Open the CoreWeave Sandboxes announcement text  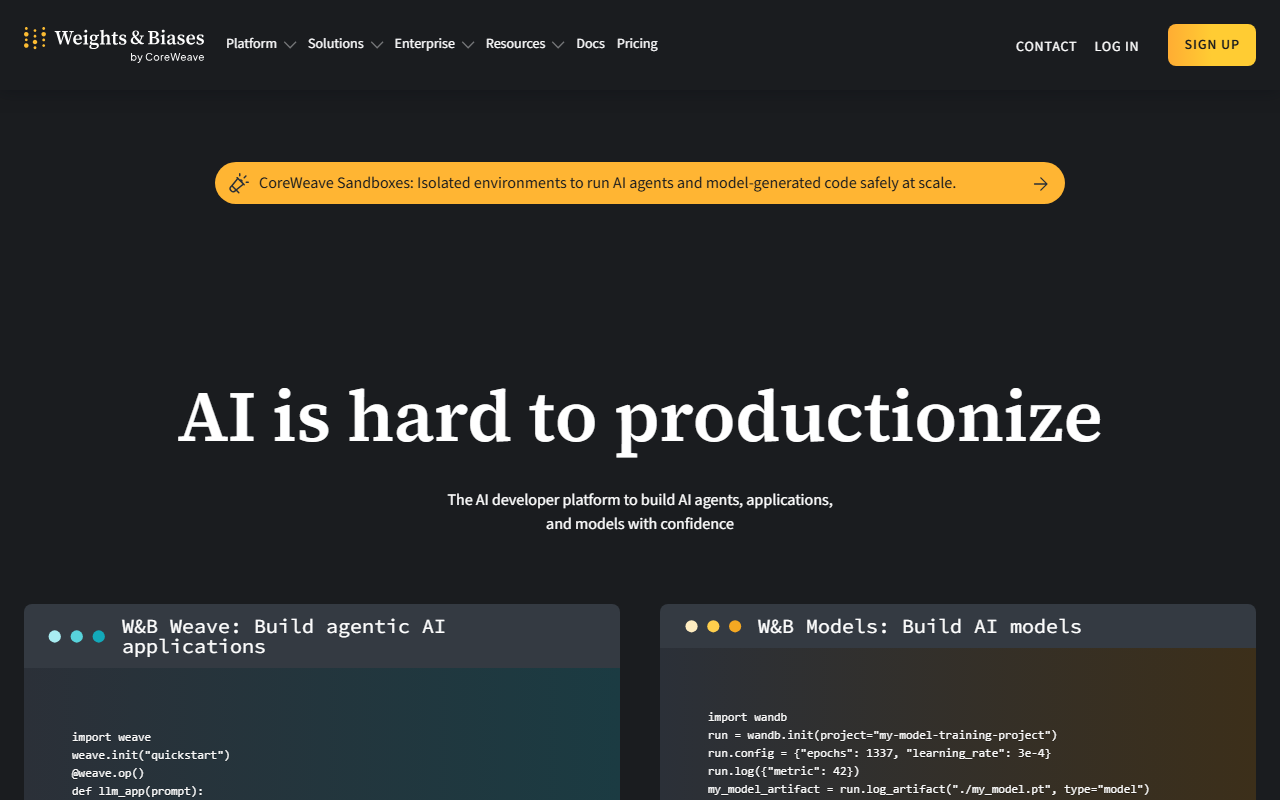click(607, 183)
